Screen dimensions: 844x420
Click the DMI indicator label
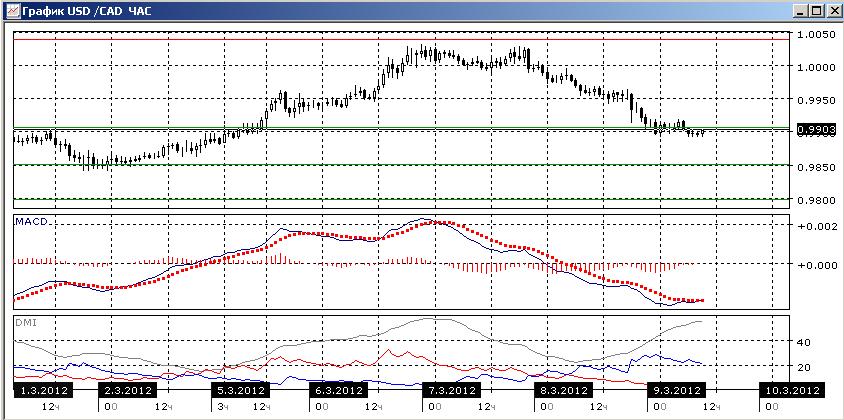pyautogui.click(x=25, y=323)
